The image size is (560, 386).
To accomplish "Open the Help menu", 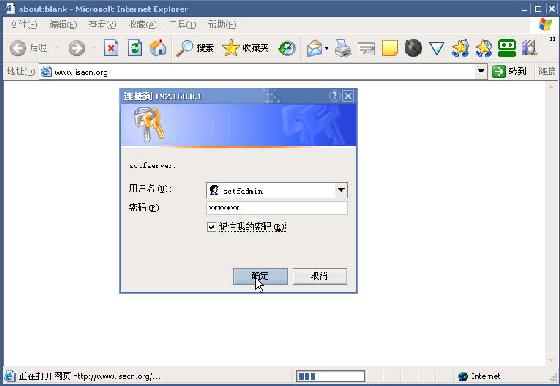I will 222,25.
